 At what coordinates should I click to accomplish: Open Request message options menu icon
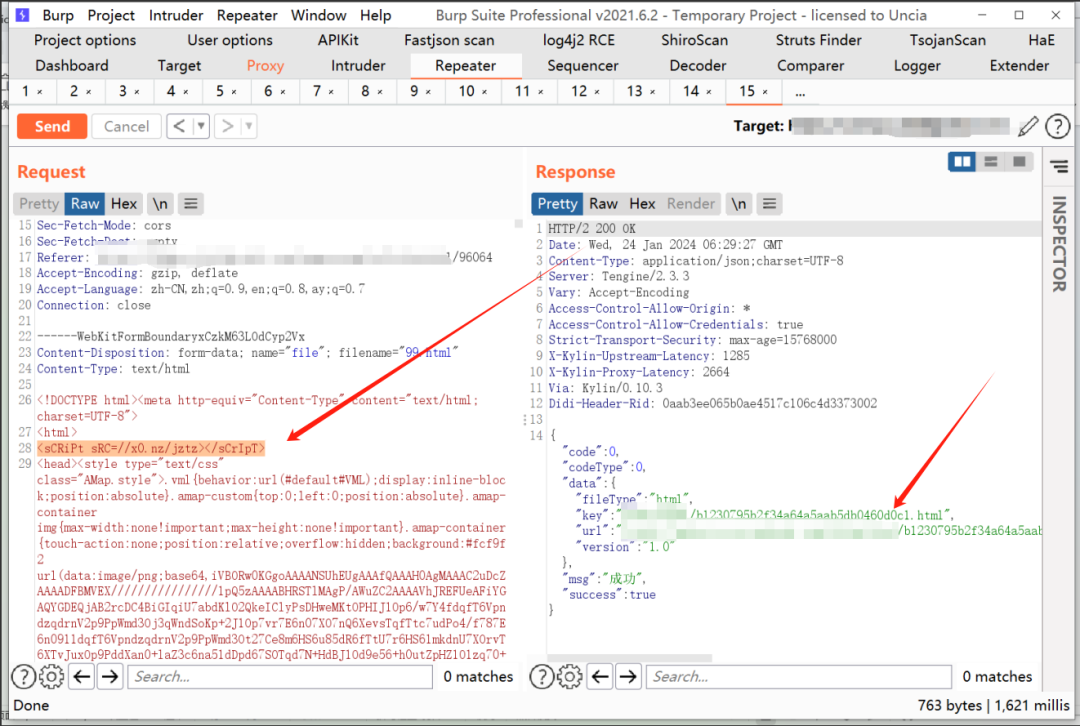click(x=191, y=203)
